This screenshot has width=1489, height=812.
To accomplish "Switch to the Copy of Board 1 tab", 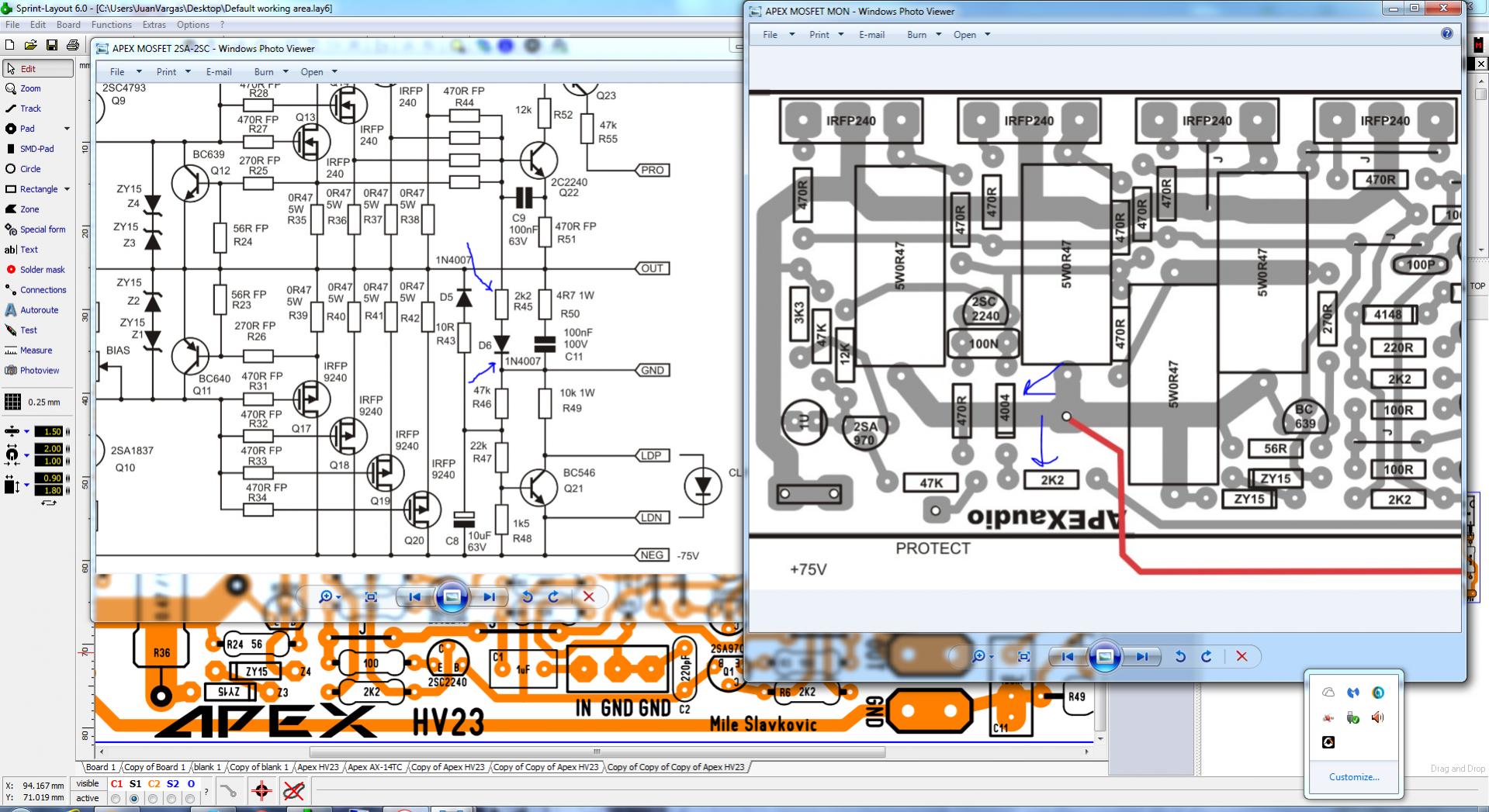I will 154,767.
